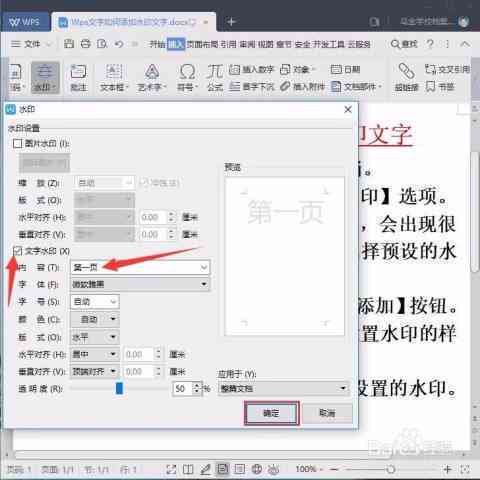This screenshot has width=480, height=480.
Task: Open the Color (颜色) dropdown
Action: click(95, 319)
